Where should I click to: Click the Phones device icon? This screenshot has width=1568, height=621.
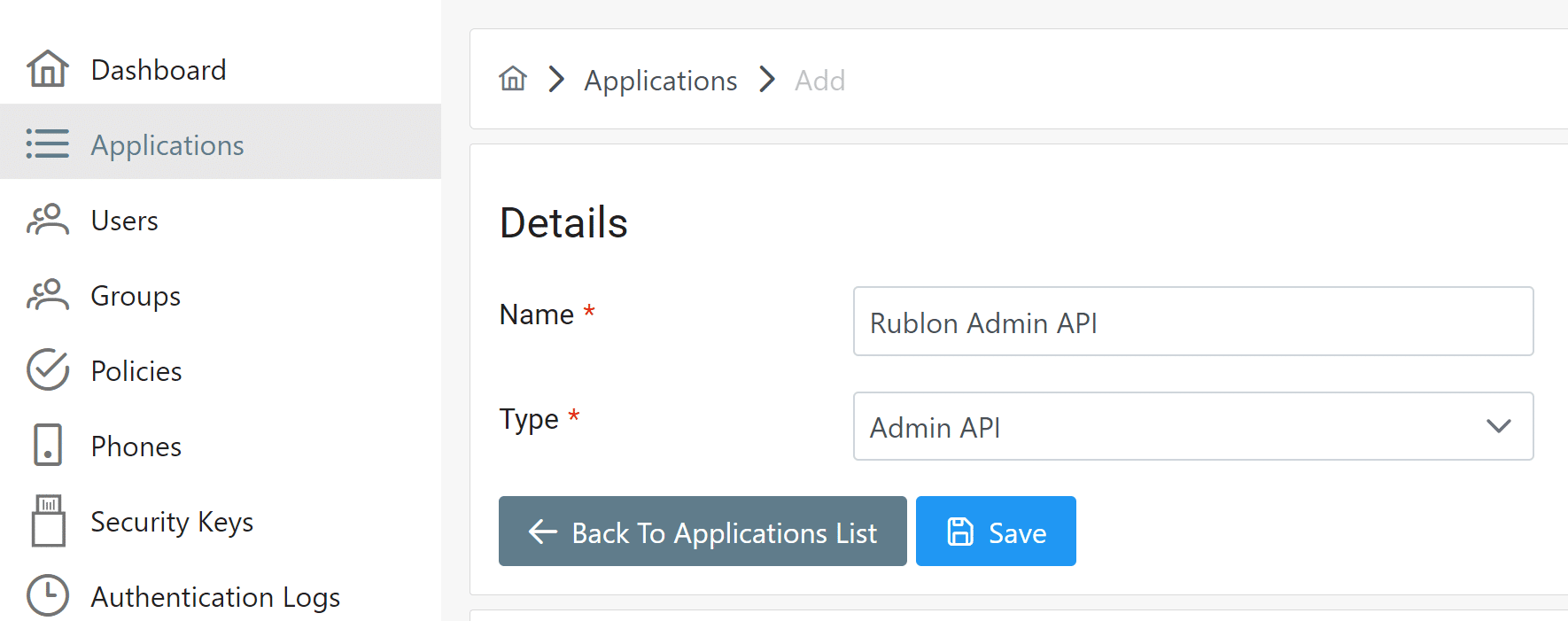pos(48,445)
